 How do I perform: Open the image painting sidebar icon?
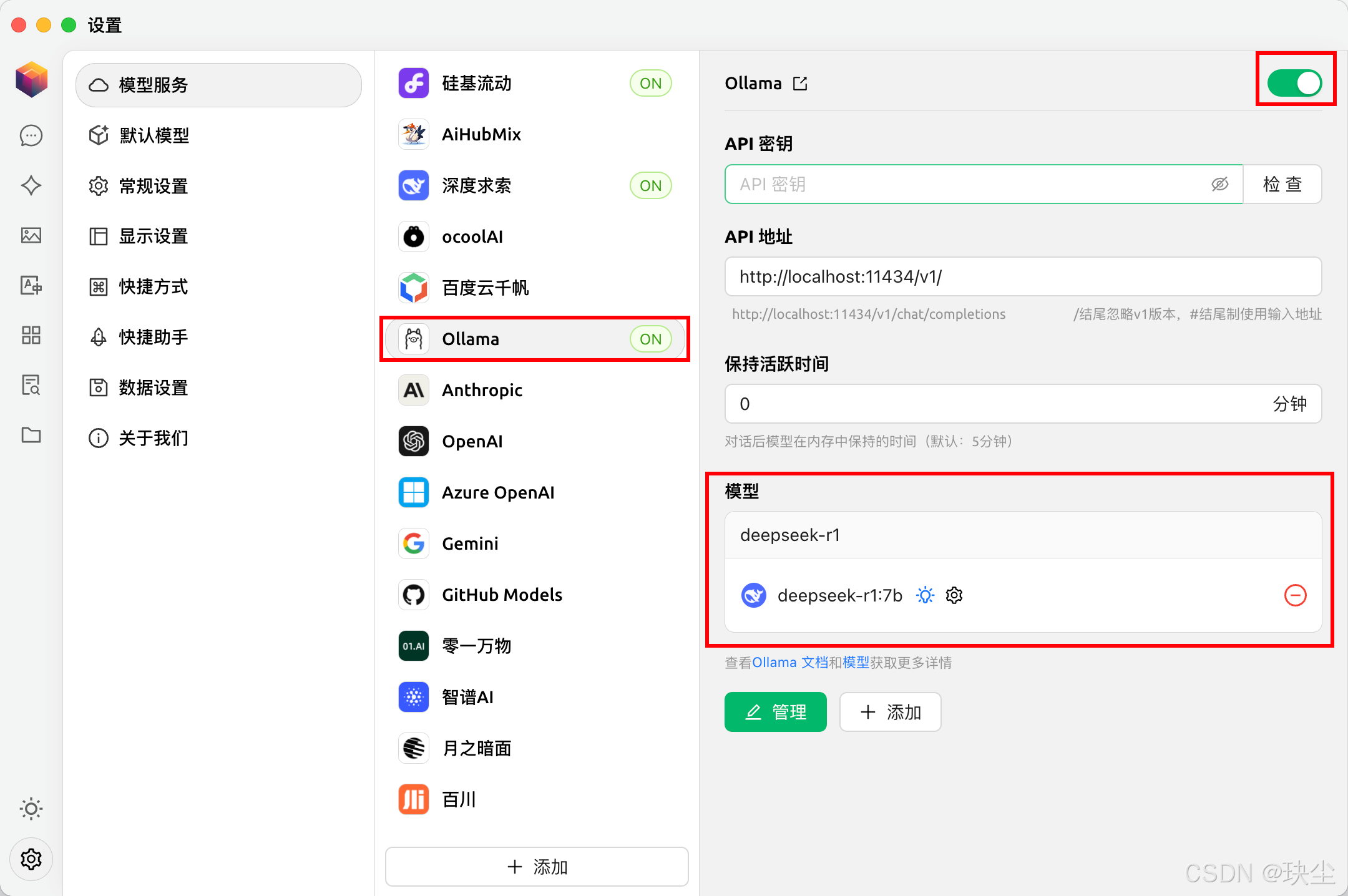point(31,235)
